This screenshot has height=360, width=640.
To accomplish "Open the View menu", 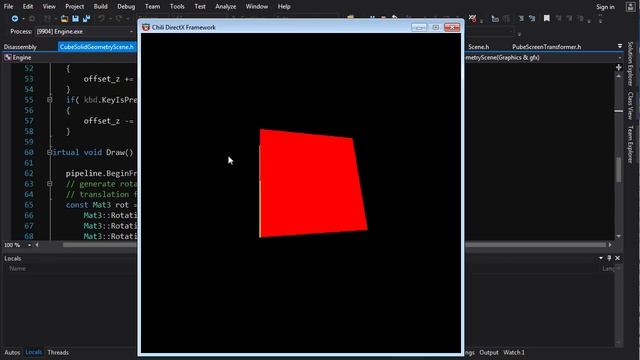I will [49, 7].
